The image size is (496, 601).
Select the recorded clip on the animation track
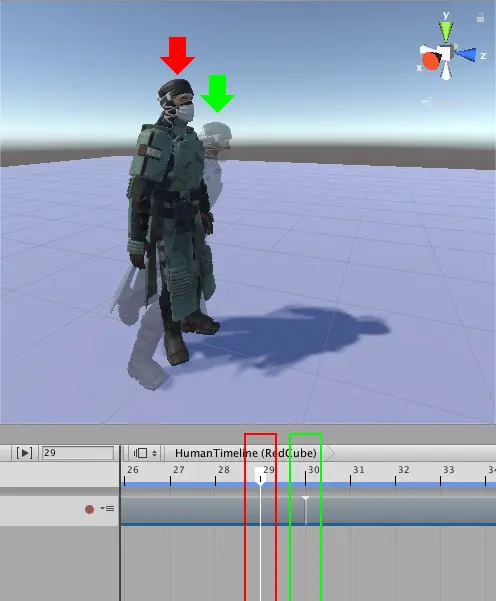click(x=308, y=511)
